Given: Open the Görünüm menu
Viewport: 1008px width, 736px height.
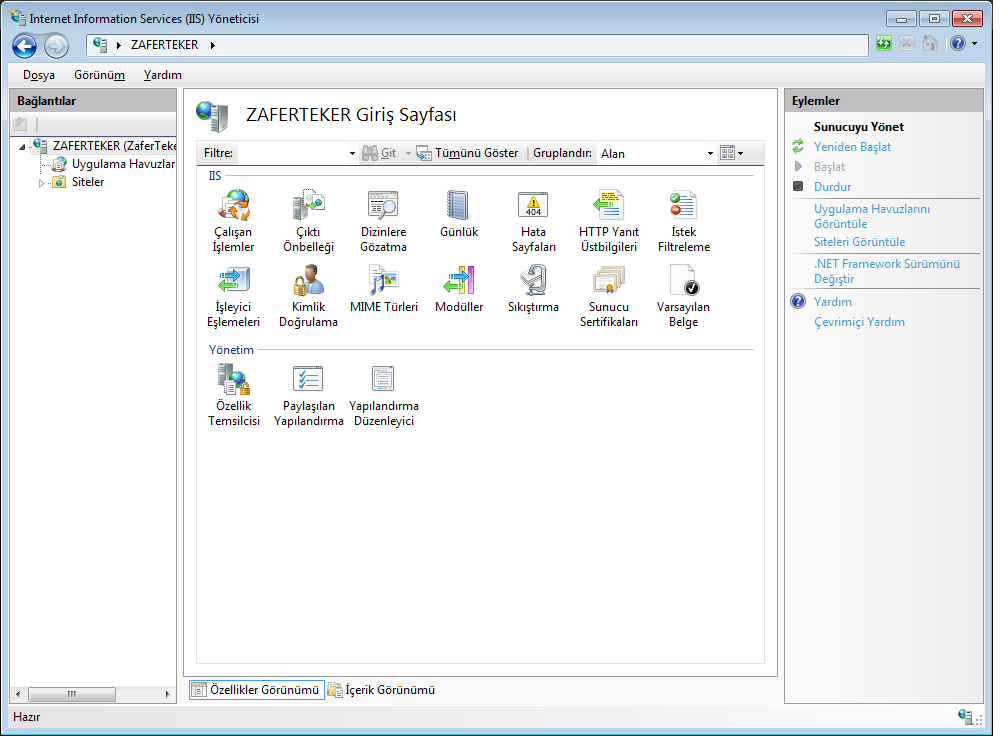Looking at the screenshot, I should (x=99, y=75).
